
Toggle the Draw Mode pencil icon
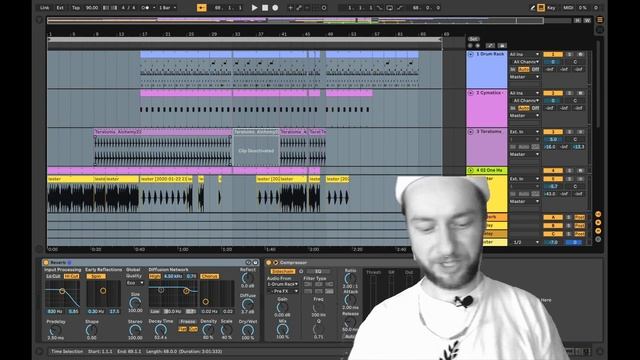click(533, 8)
